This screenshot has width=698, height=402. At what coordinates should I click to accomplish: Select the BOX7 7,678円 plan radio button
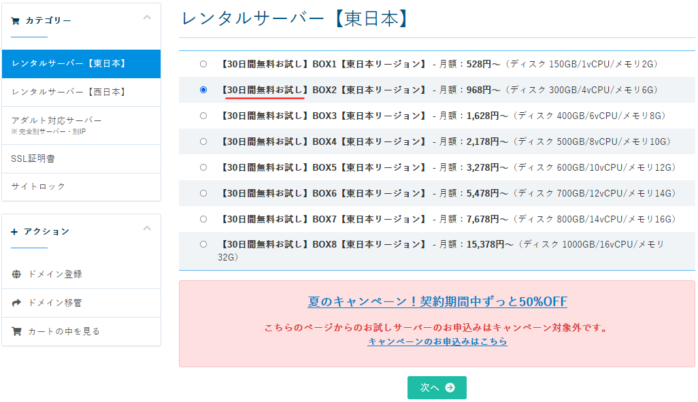(x=204, y=218)
